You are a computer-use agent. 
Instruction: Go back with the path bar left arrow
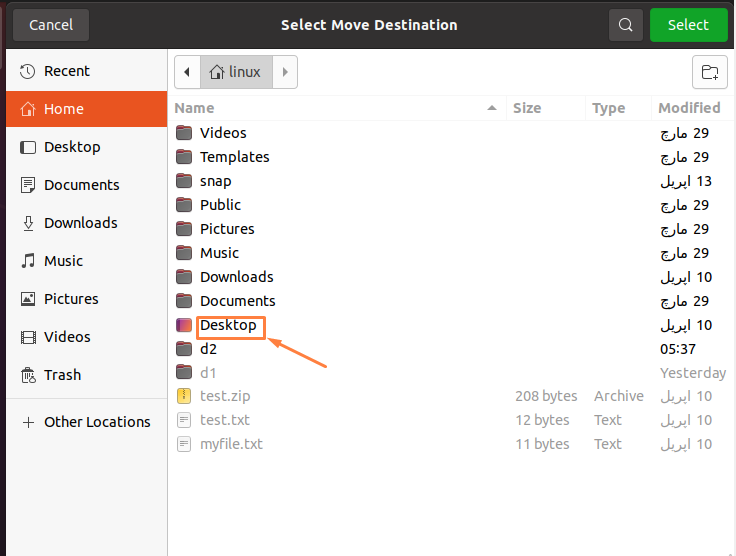pos(187,72)
